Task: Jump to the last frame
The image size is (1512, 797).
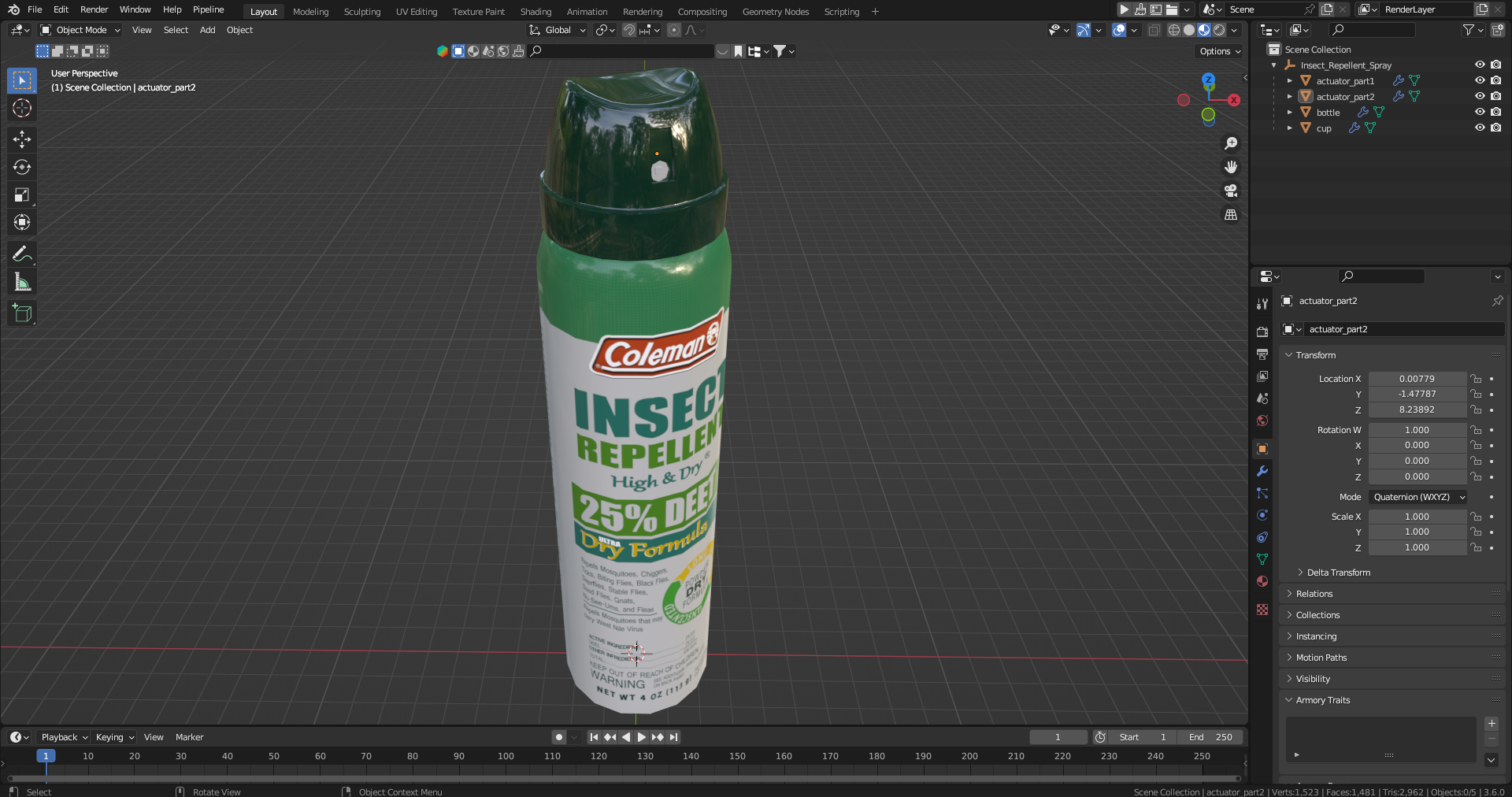Action: (x=673, y=737)
